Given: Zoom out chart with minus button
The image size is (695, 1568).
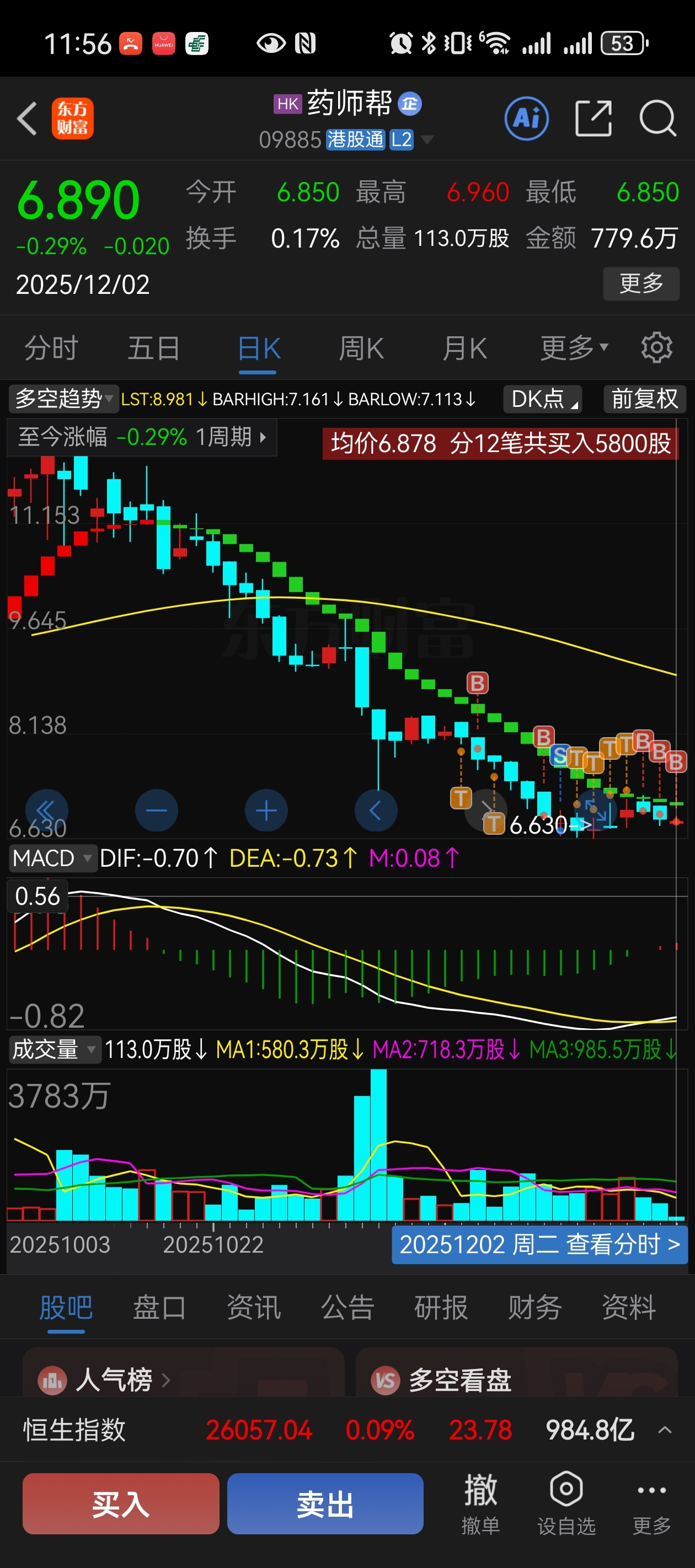Looking at the screenshot, I should click(x=157, y=810).
